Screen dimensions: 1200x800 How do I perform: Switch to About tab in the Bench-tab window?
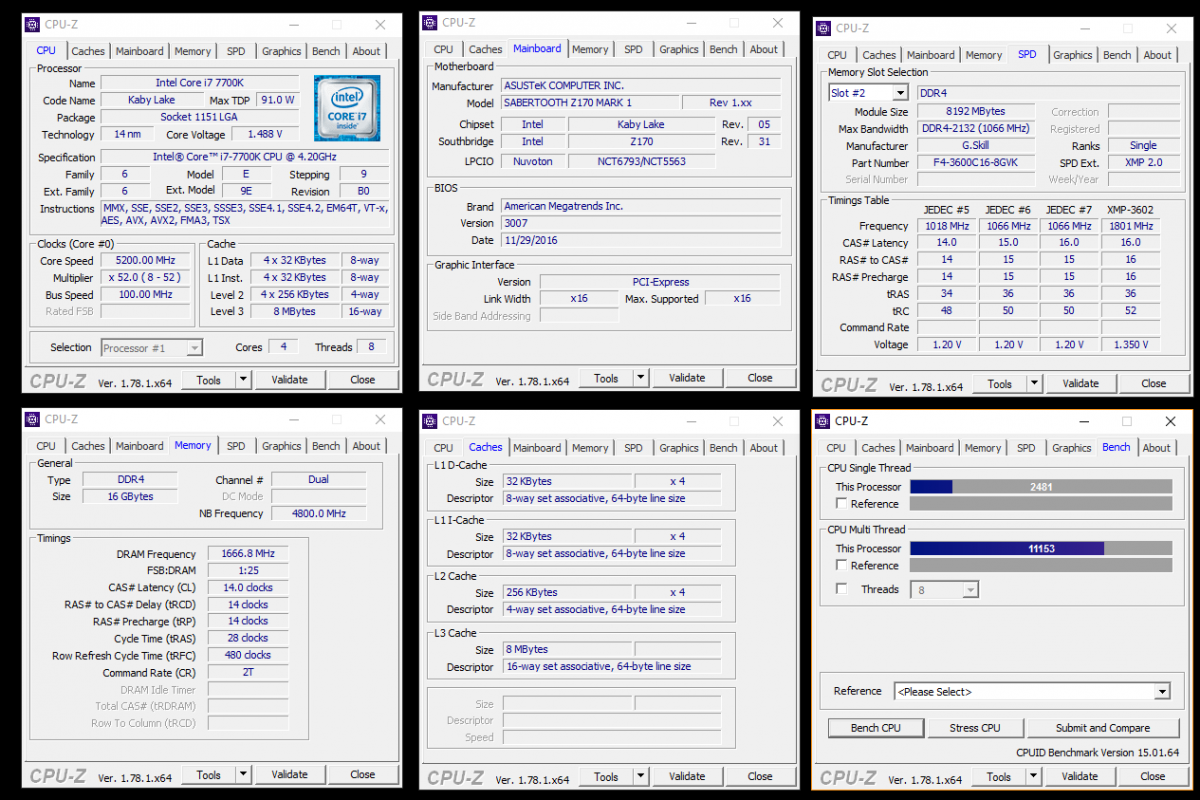point(1157,448)
